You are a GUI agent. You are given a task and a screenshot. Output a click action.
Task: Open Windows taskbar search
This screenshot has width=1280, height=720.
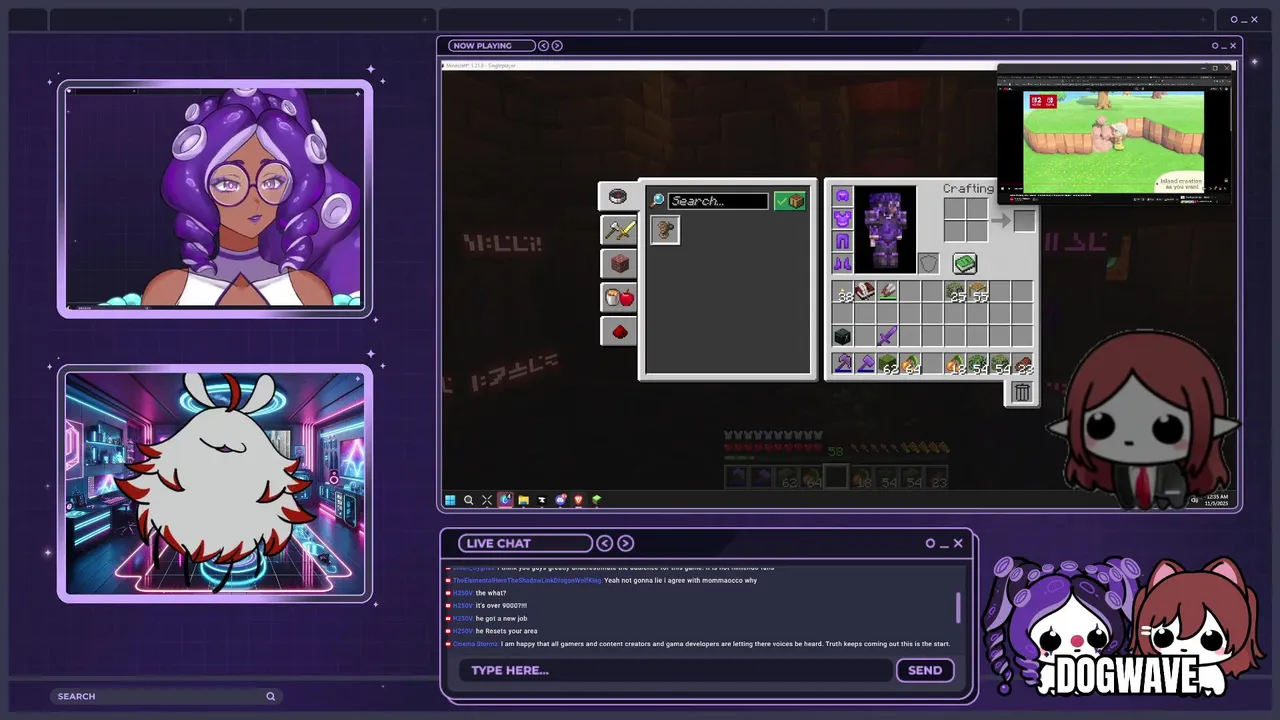pyautogui.click(x=468, y=500)
